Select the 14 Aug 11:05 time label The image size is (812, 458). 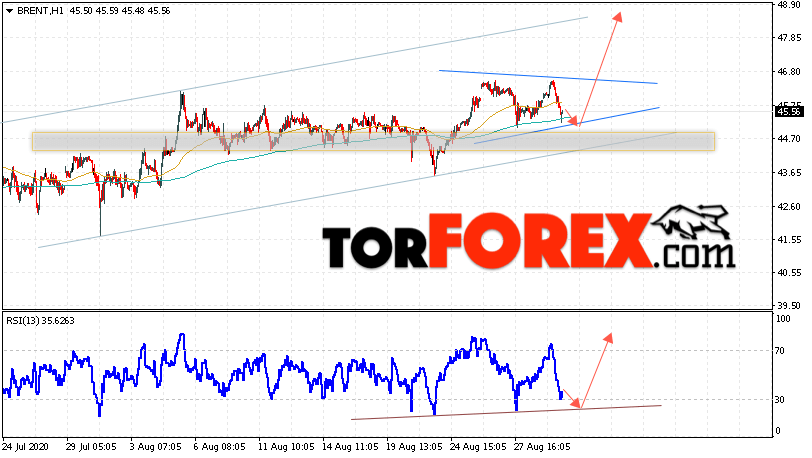coord(350,447)
